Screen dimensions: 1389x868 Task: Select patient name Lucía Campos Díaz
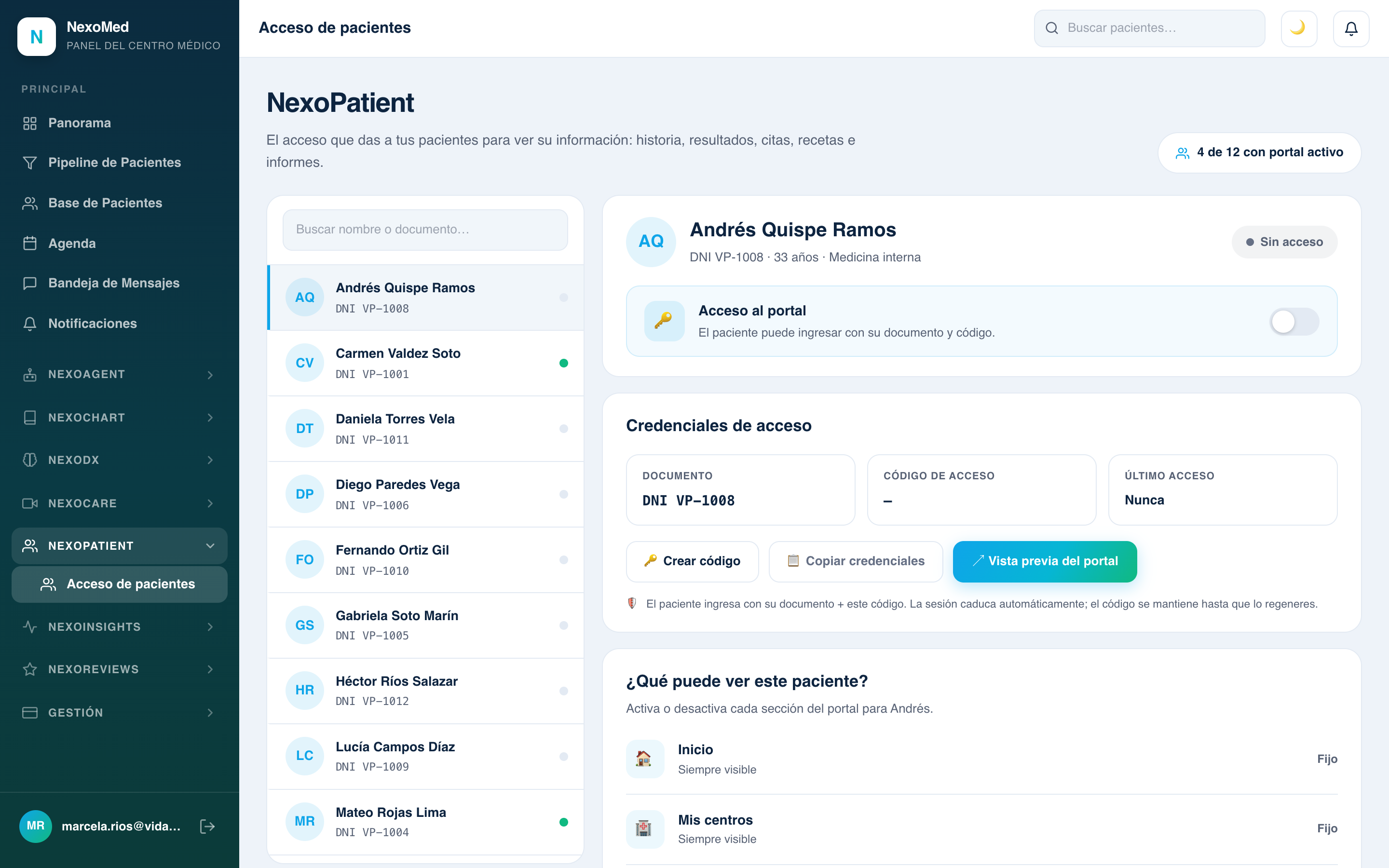coord(395,747)
